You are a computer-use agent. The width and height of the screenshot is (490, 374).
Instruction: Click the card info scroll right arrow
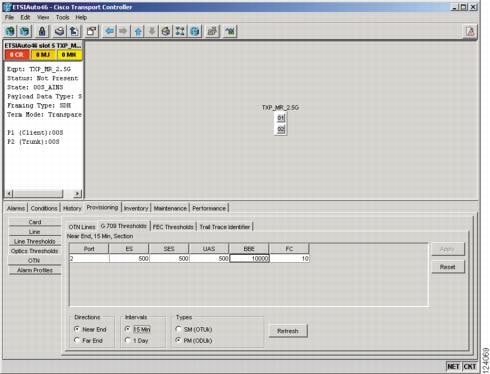click(77, 193)
